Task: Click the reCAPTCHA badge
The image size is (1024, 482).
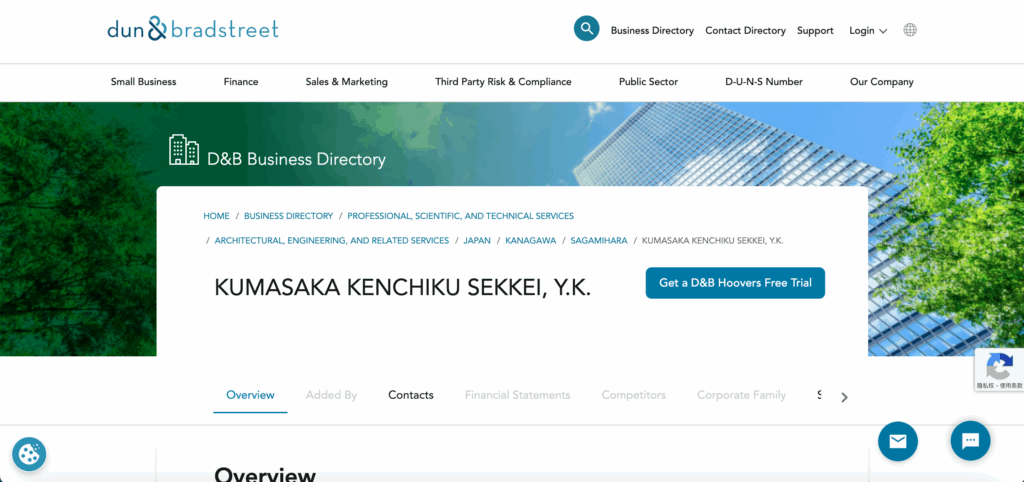Action: pyautogui.click(x=999, y=370)
